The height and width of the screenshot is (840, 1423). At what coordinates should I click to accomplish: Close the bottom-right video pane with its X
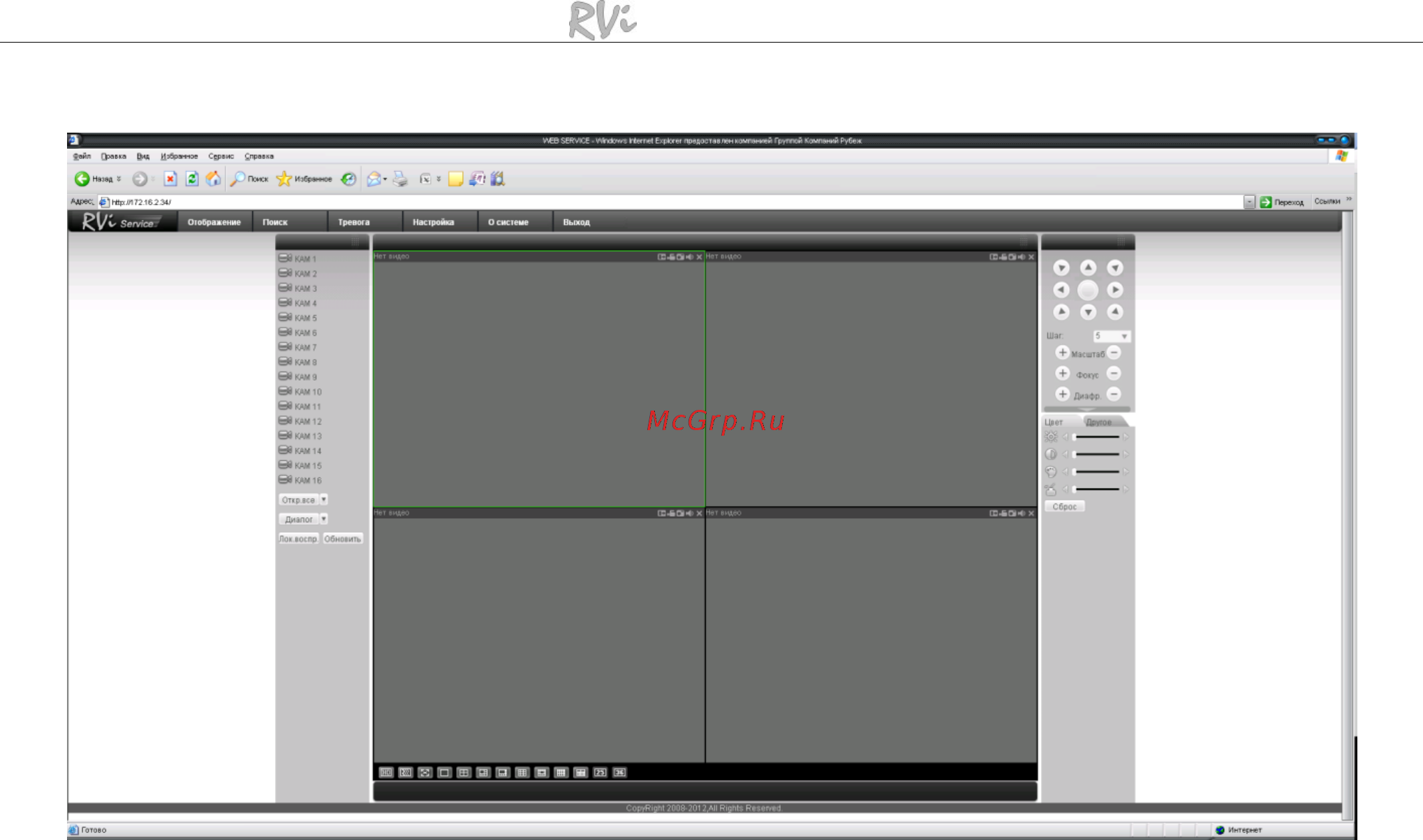point(1031,513)
